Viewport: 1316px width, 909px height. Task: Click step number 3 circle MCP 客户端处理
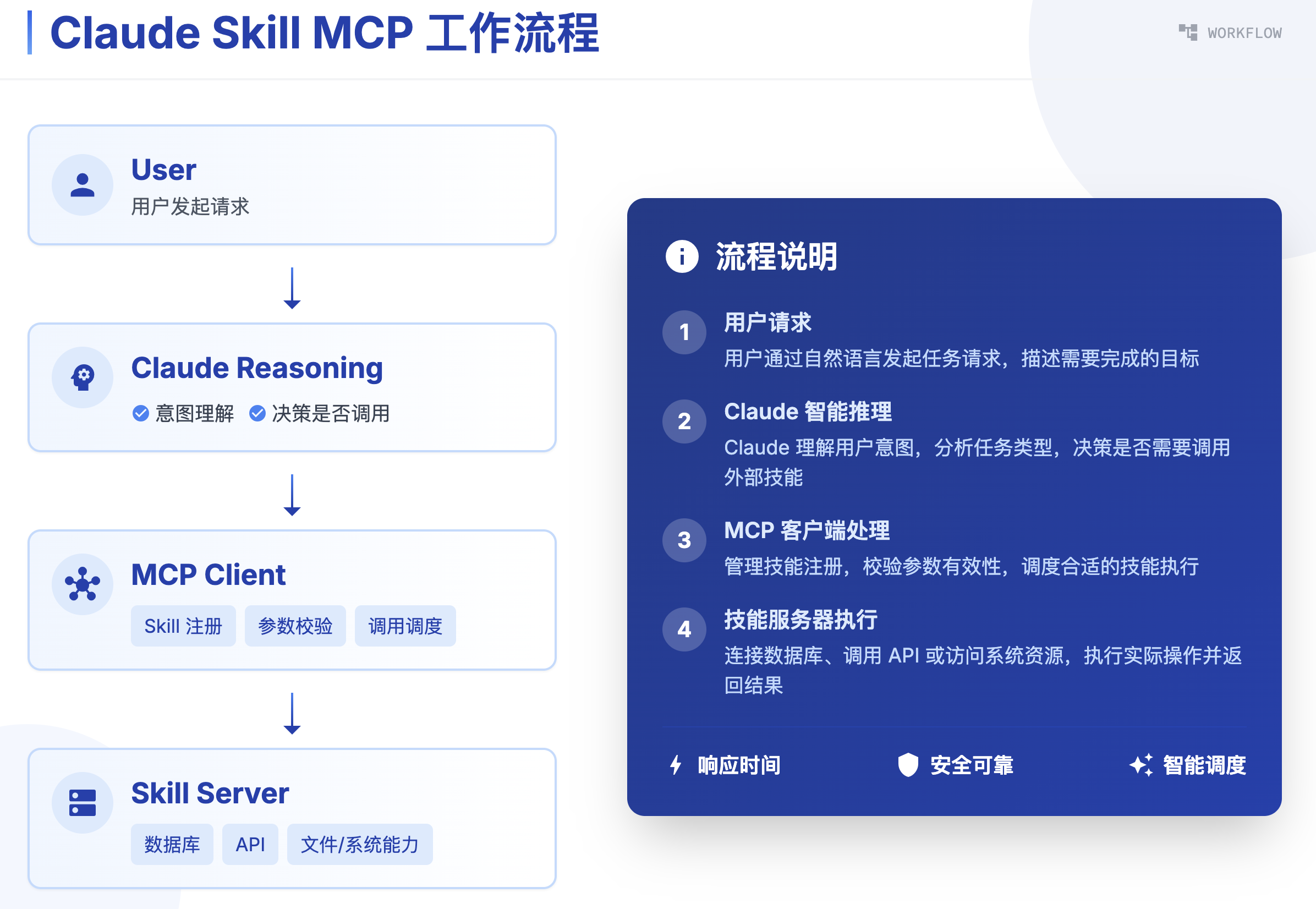(x=684, y=540)
